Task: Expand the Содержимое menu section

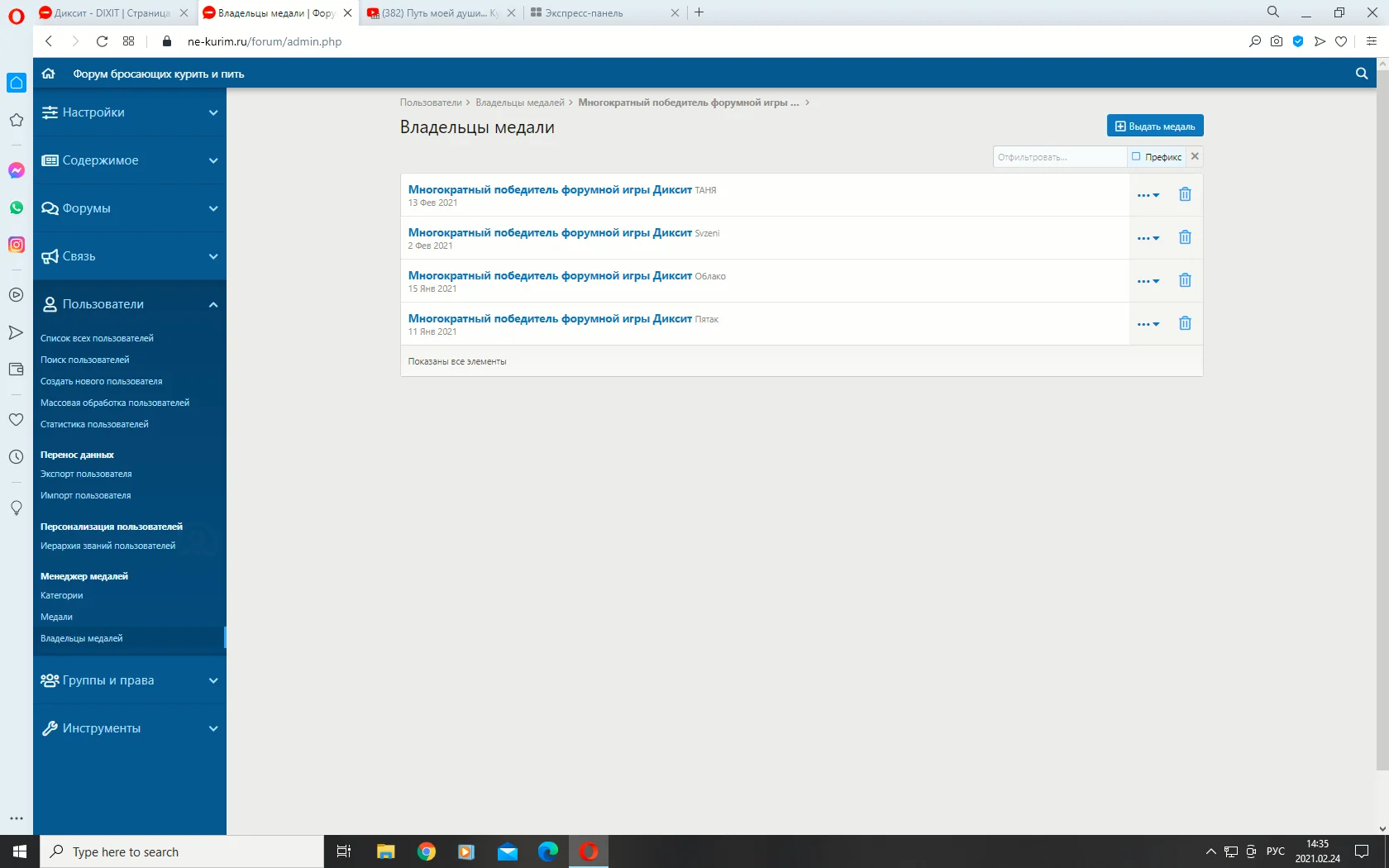Action: click(130, 160)
